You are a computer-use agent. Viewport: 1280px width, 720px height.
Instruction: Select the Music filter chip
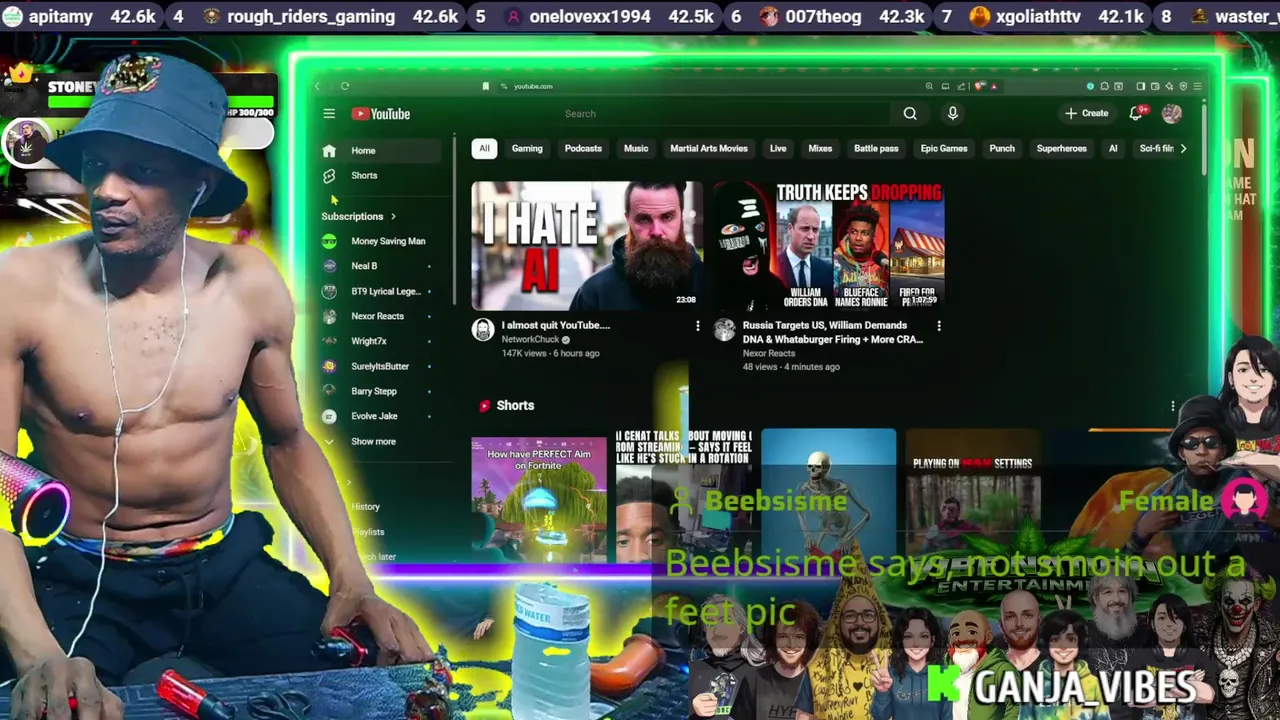636,148
